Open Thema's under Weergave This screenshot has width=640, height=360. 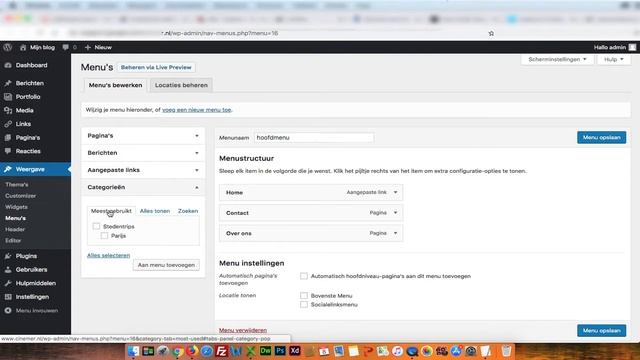coord(17,184)
